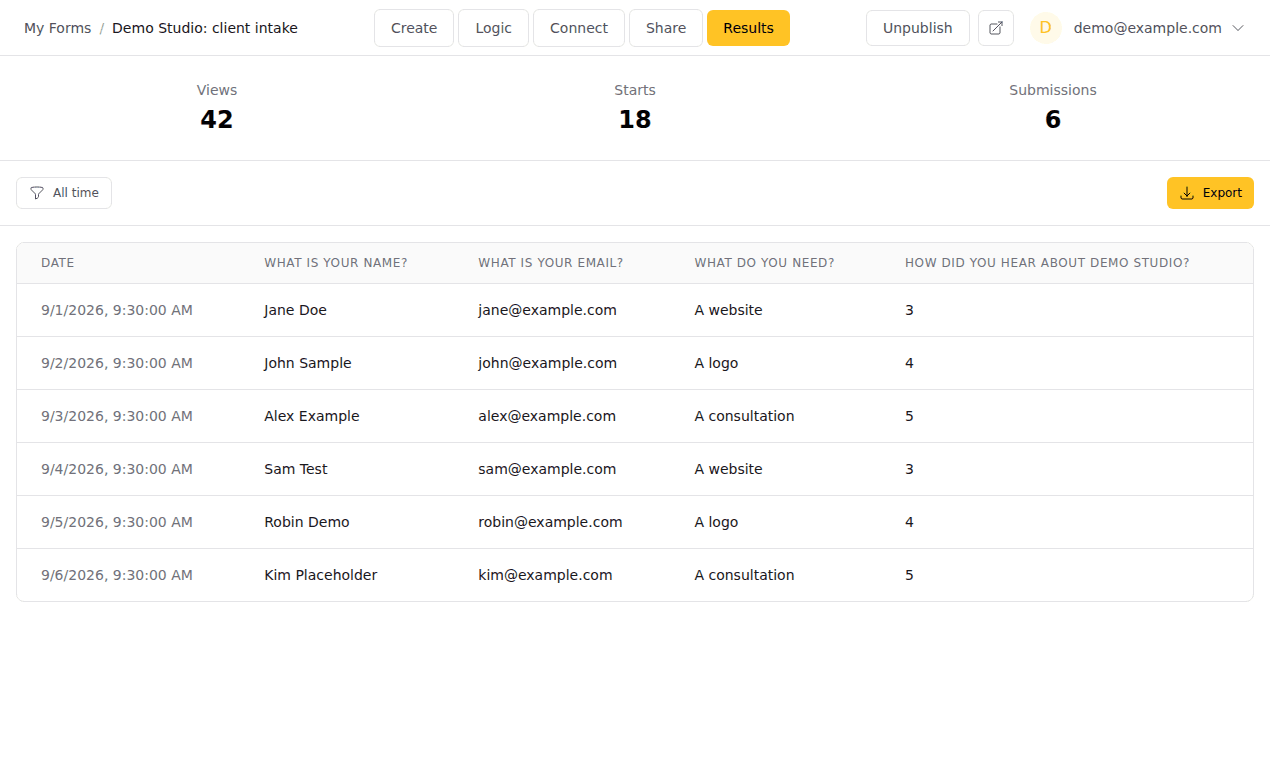Image resolution: width=1270 pixels, height=760 pixels.
Task: Click A consultation in Kim Placeholder's row
Action: tap(744, 575)
